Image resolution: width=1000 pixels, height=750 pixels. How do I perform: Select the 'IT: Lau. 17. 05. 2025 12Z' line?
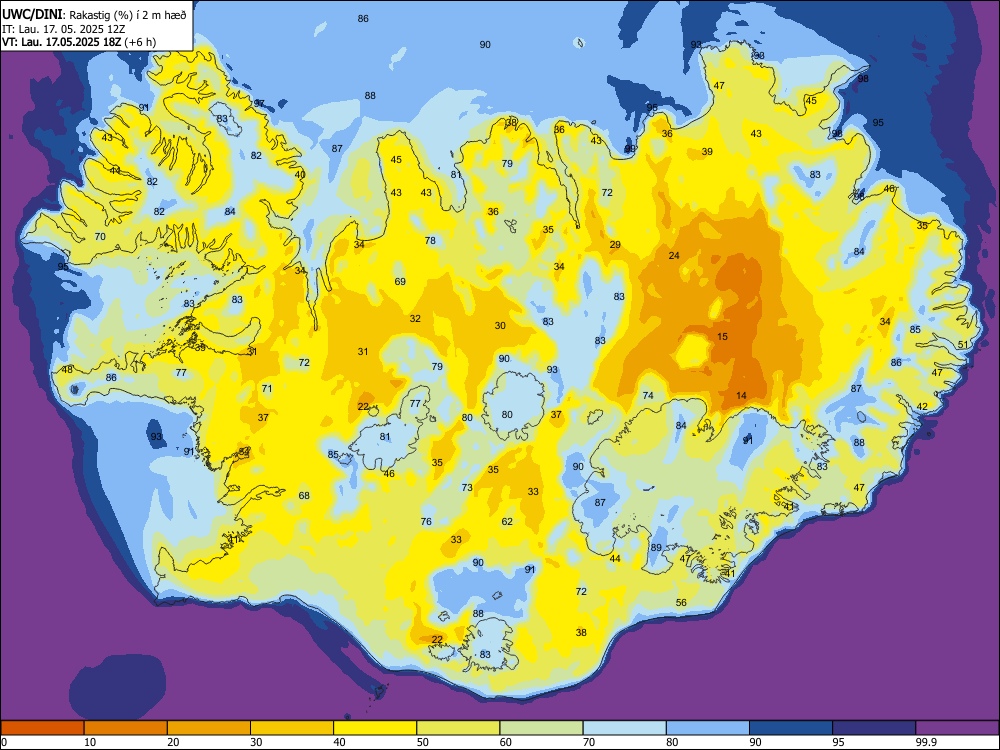(64, 29)
